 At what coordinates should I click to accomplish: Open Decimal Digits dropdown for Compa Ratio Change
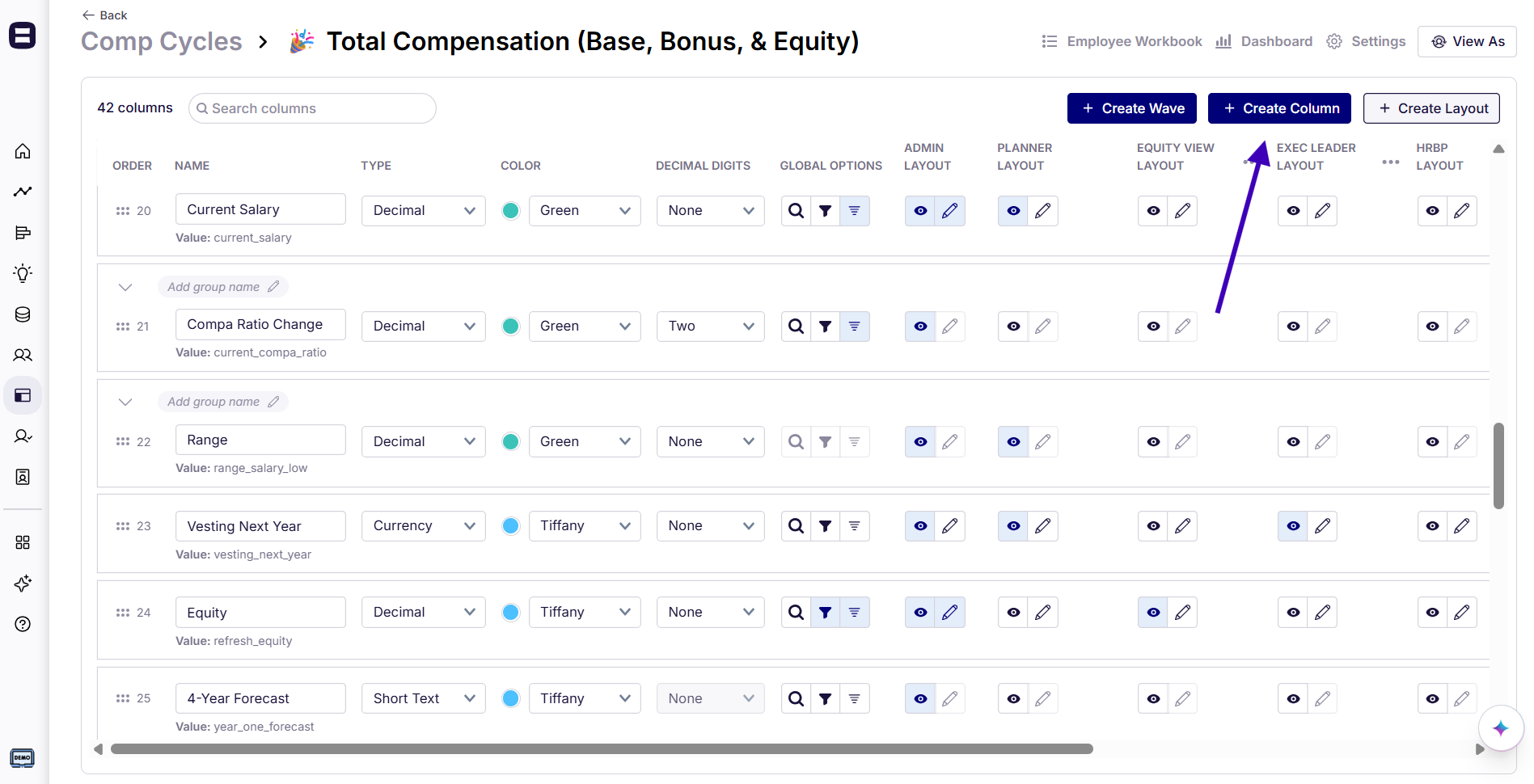[x=710, y=327]
